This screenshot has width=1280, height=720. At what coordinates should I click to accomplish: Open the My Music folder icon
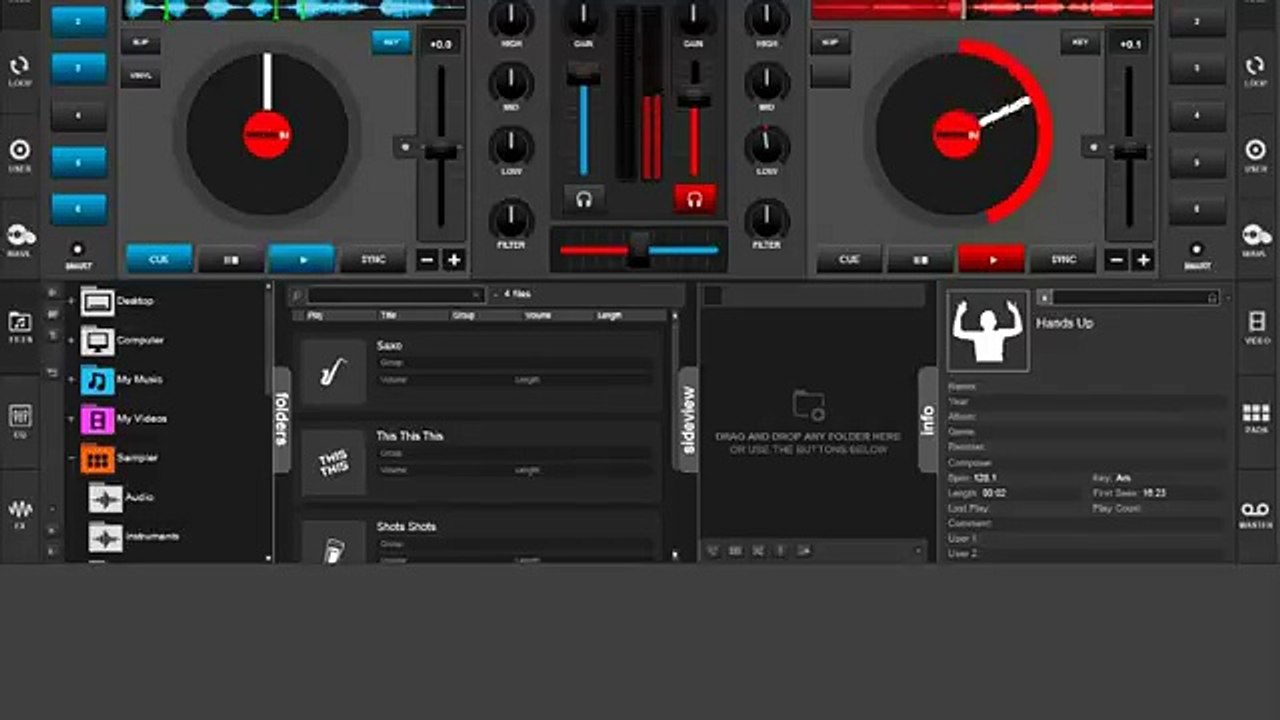pyautogui.click(x=98, y=380)
